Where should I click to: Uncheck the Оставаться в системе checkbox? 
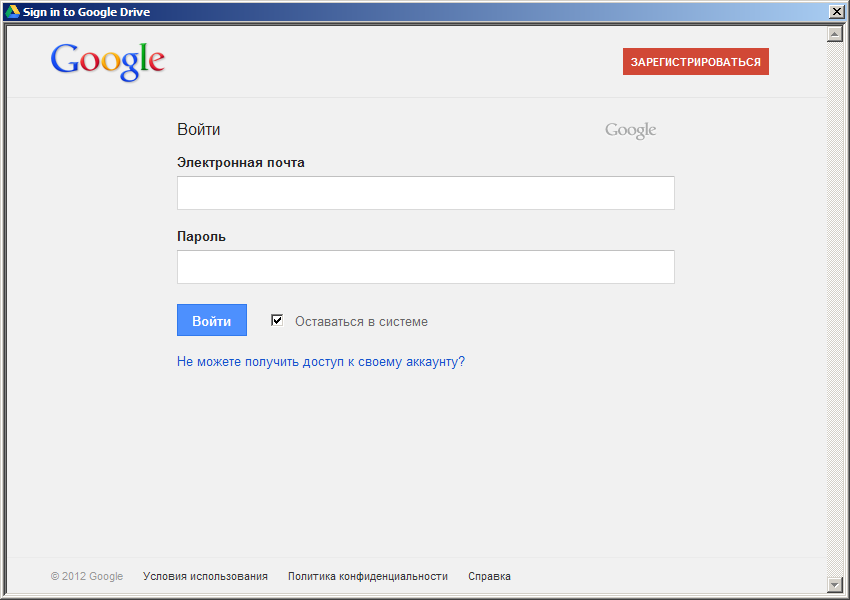(x=277, y=320)
